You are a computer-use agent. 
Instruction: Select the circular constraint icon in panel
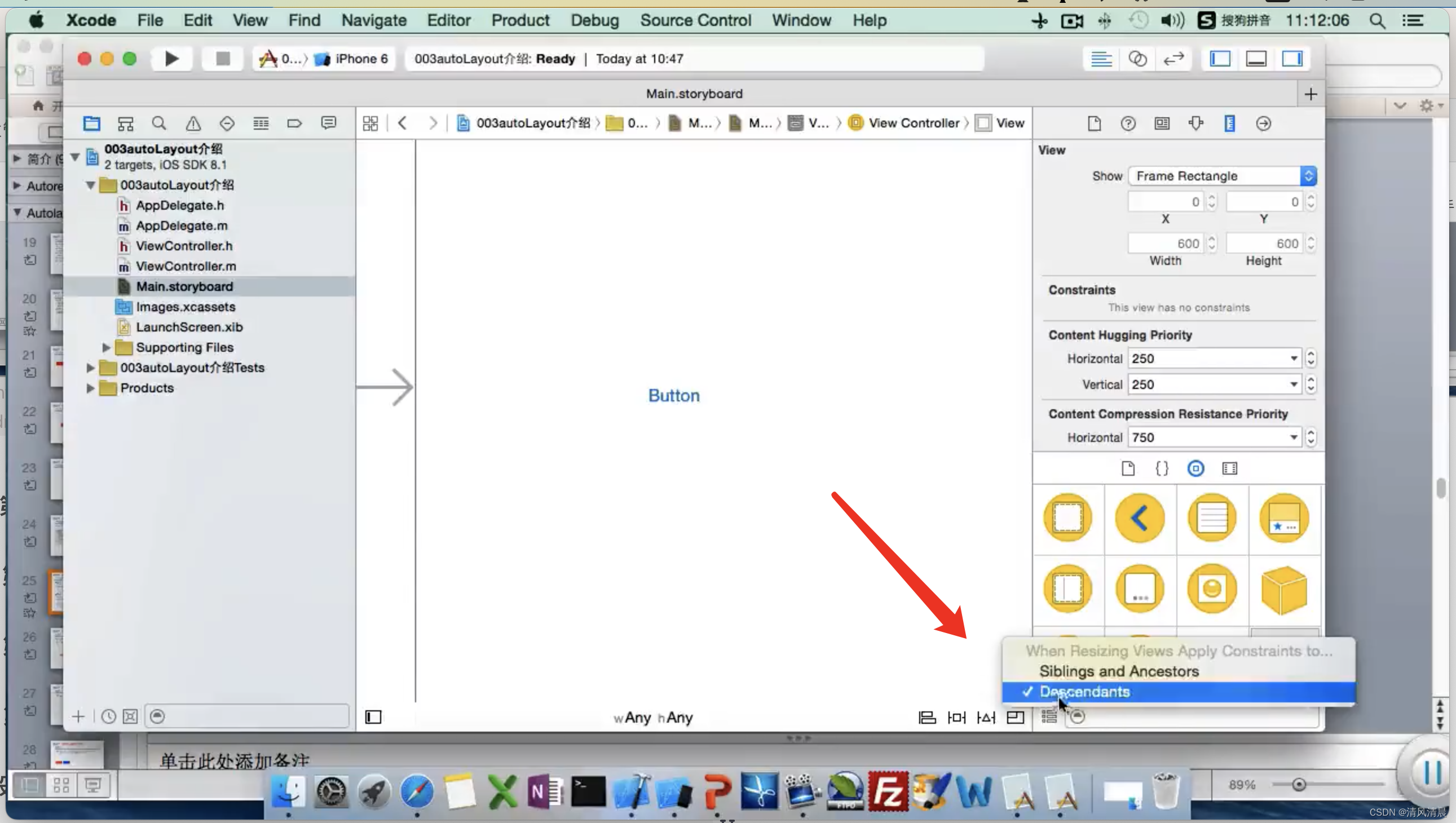[1196, 468]
